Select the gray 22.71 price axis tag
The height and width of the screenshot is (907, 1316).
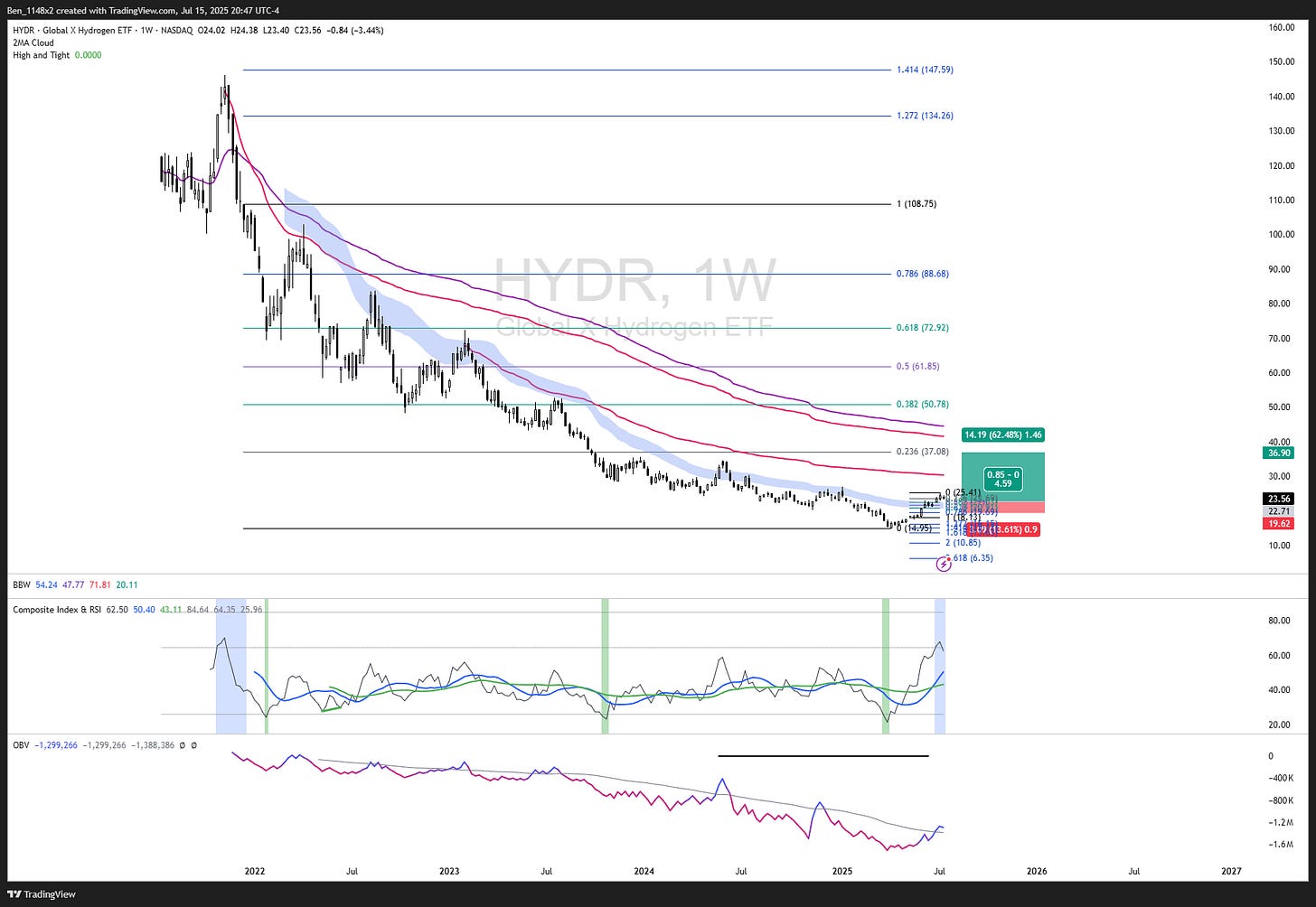pyautogui.click(x=1279, y=511)
